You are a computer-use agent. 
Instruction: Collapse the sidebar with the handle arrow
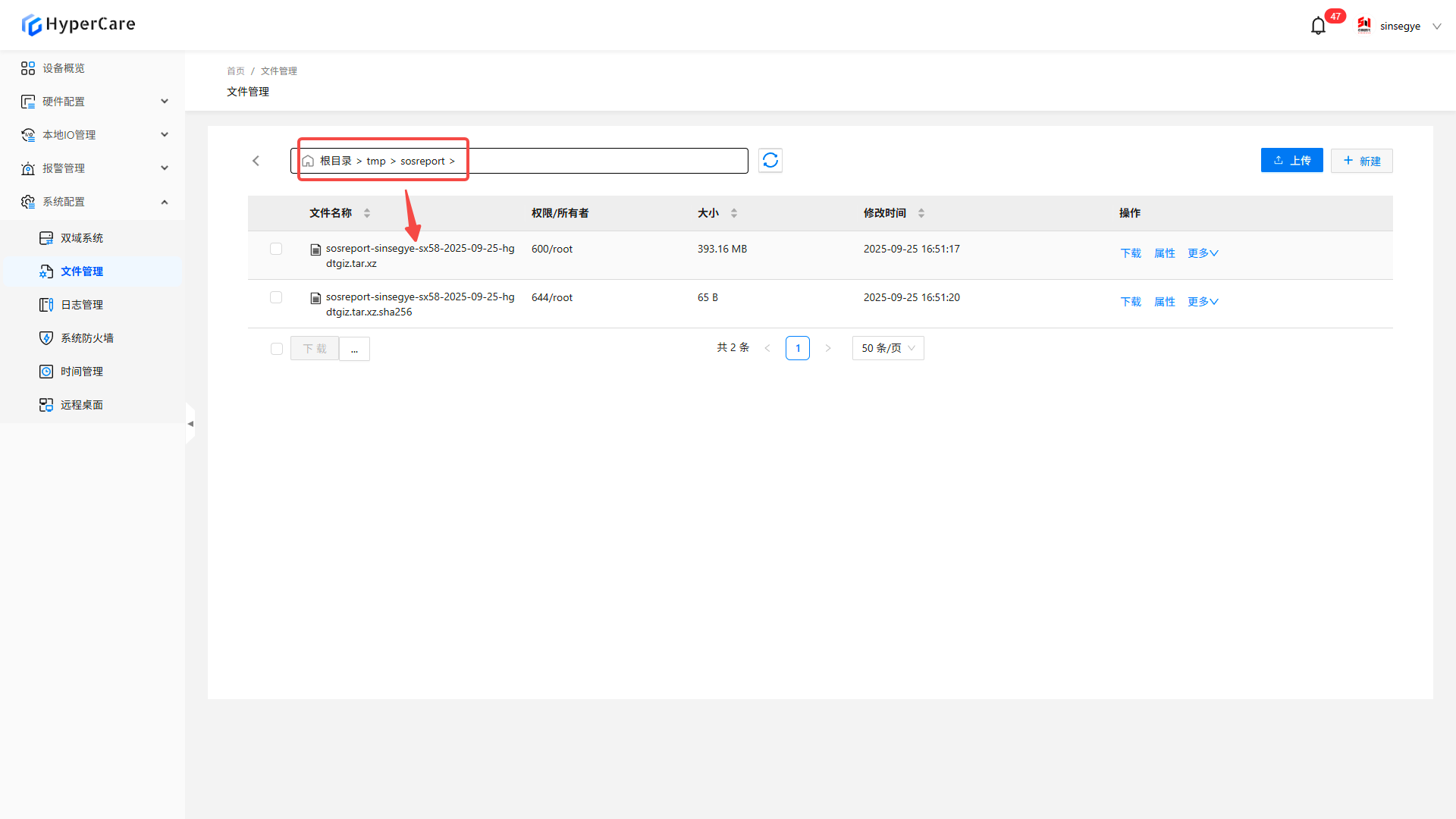tap(190, 423)
